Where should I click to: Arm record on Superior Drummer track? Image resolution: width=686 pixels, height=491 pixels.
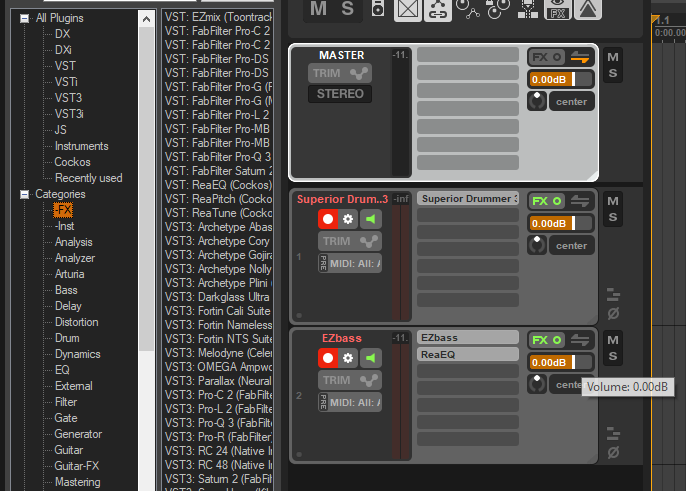tap(328, 219)
